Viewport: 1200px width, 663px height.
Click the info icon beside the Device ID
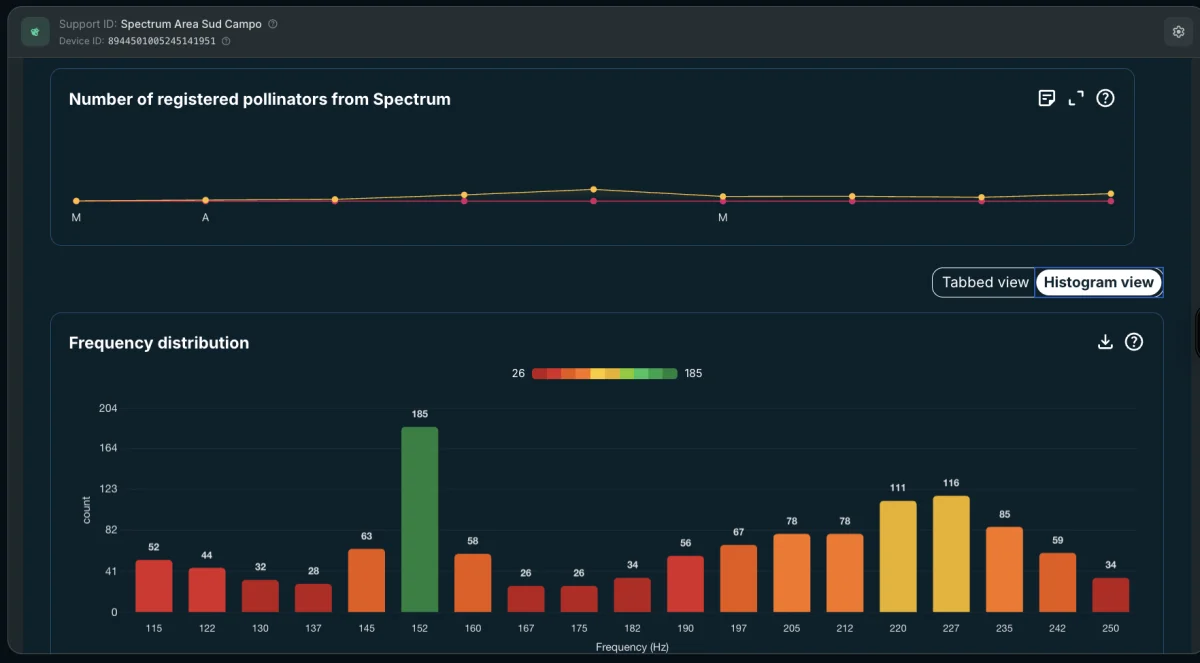pos(225,41)
